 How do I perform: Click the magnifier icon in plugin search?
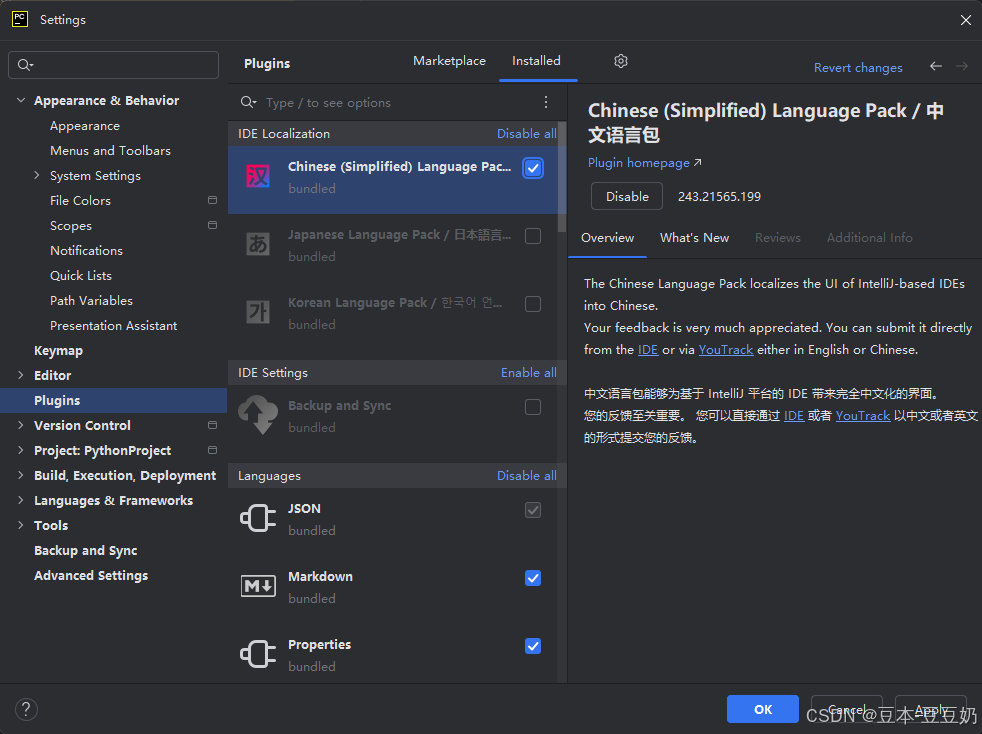pyautogui.click(x=249, y=102)
